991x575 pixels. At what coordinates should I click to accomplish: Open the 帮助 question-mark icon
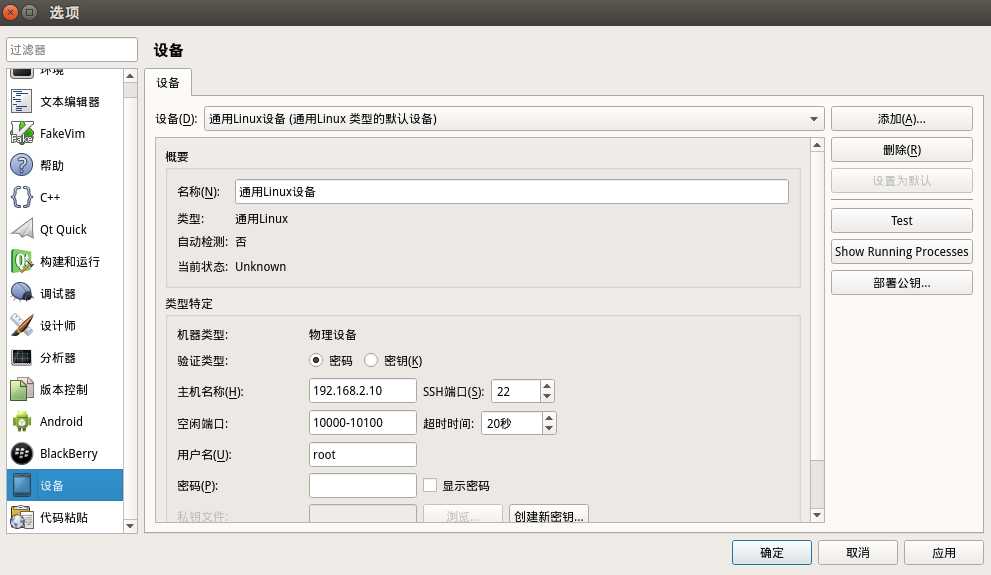(x=21, y=165)
